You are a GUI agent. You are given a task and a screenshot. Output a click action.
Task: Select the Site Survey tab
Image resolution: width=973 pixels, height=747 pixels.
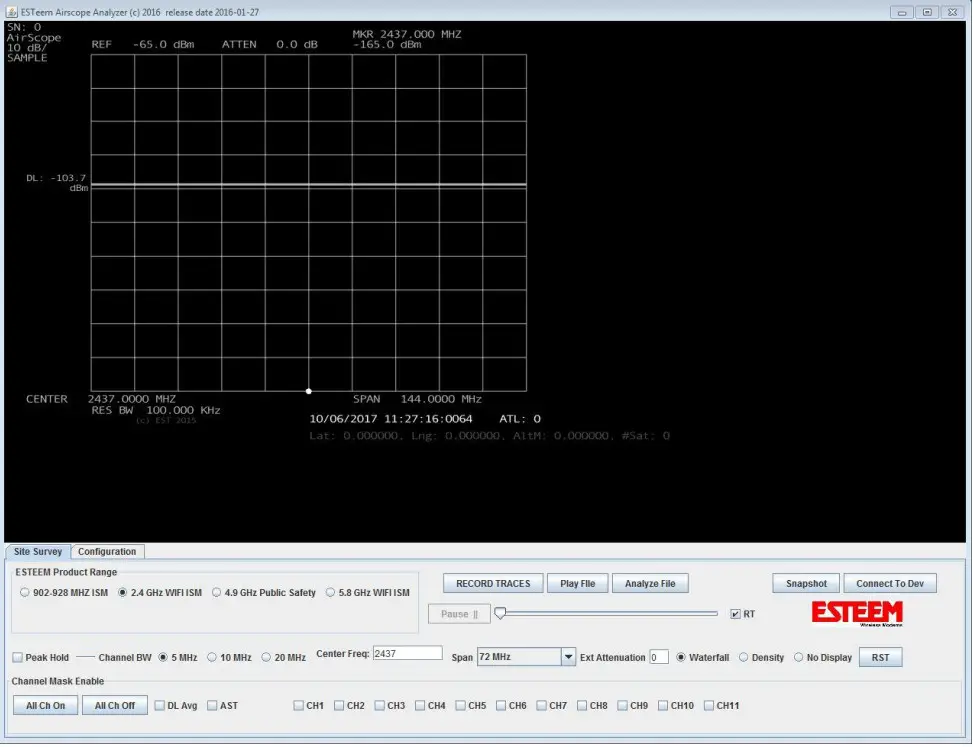coord(37,551)
